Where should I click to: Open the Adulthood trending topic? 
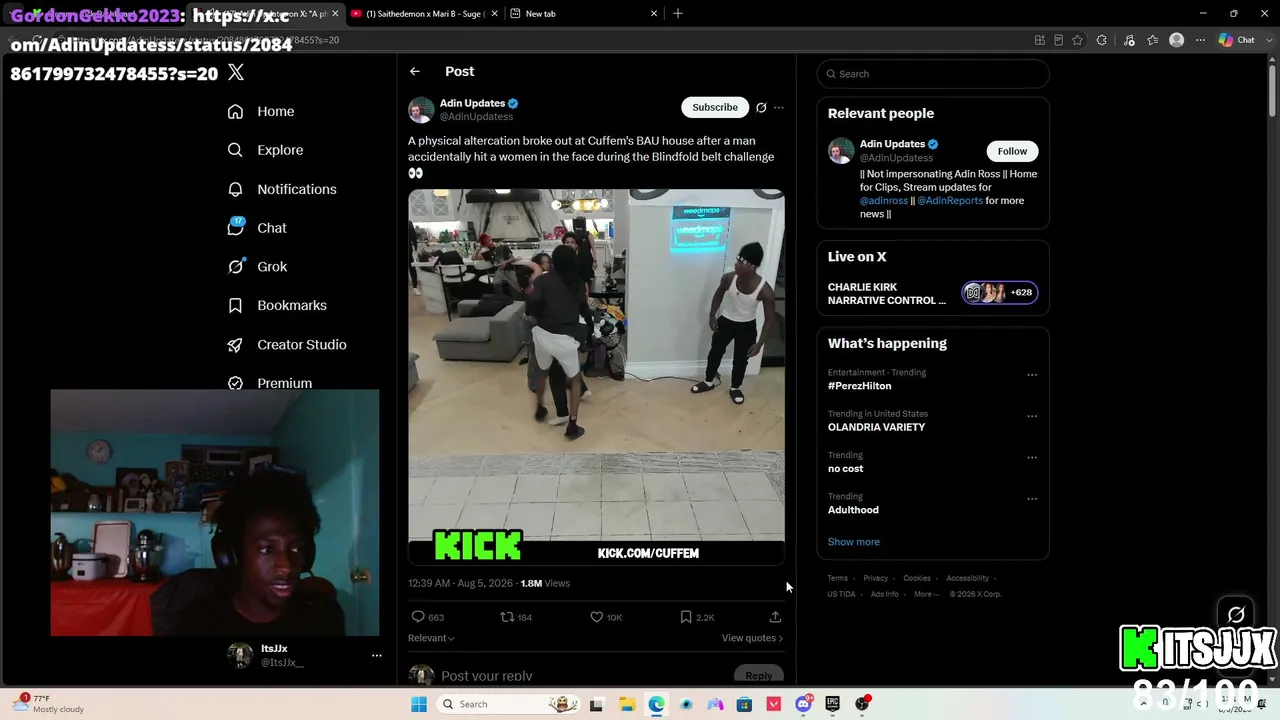(853, 510)
